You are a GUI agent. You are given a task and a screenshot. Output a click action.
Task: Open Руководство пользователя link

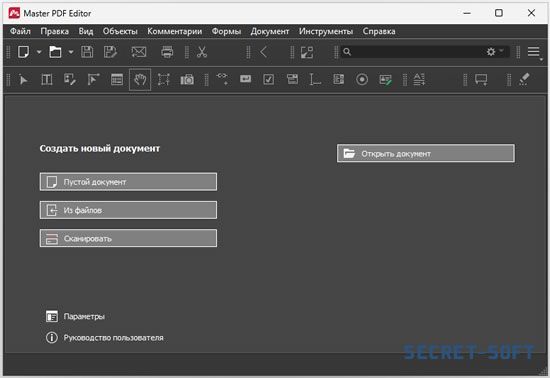pyautogui.click(x=105, y=338)
